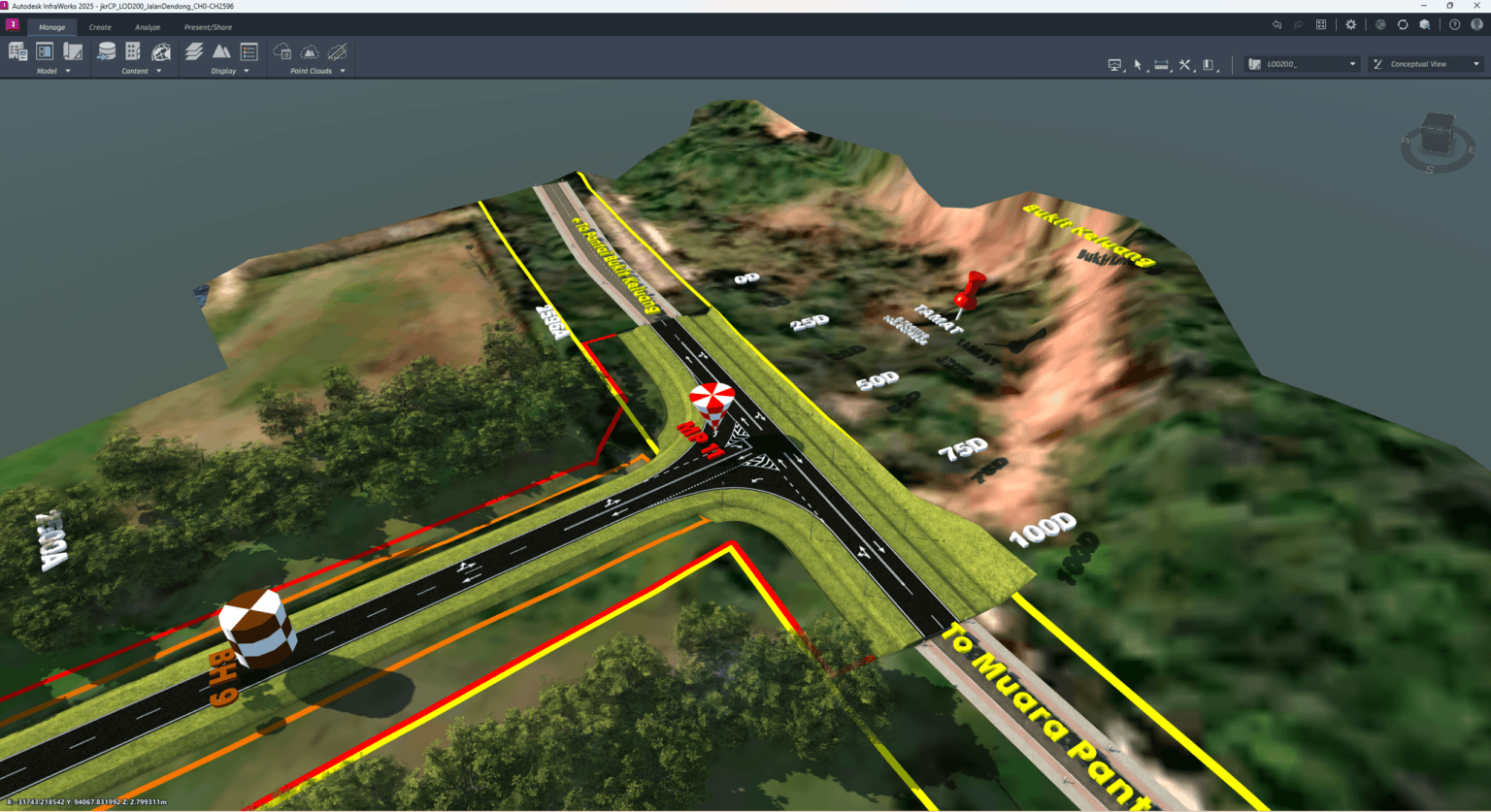Open the Data Sources database icon
This screenshot has height=812, width=1491.
pyautogui.click(x=107, y=51)
